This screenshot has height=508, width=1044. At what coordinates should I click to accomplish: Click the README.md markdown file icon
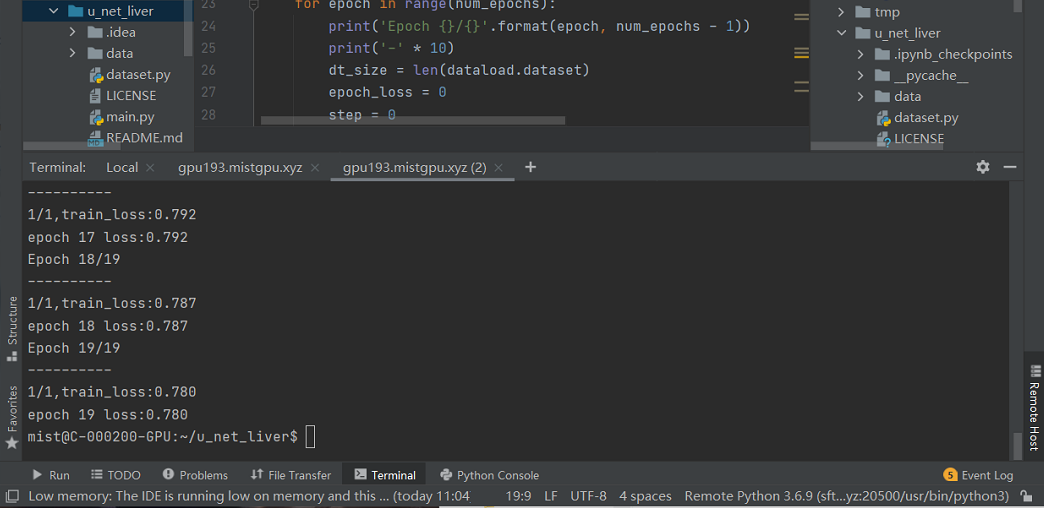(x=95, y=138)
